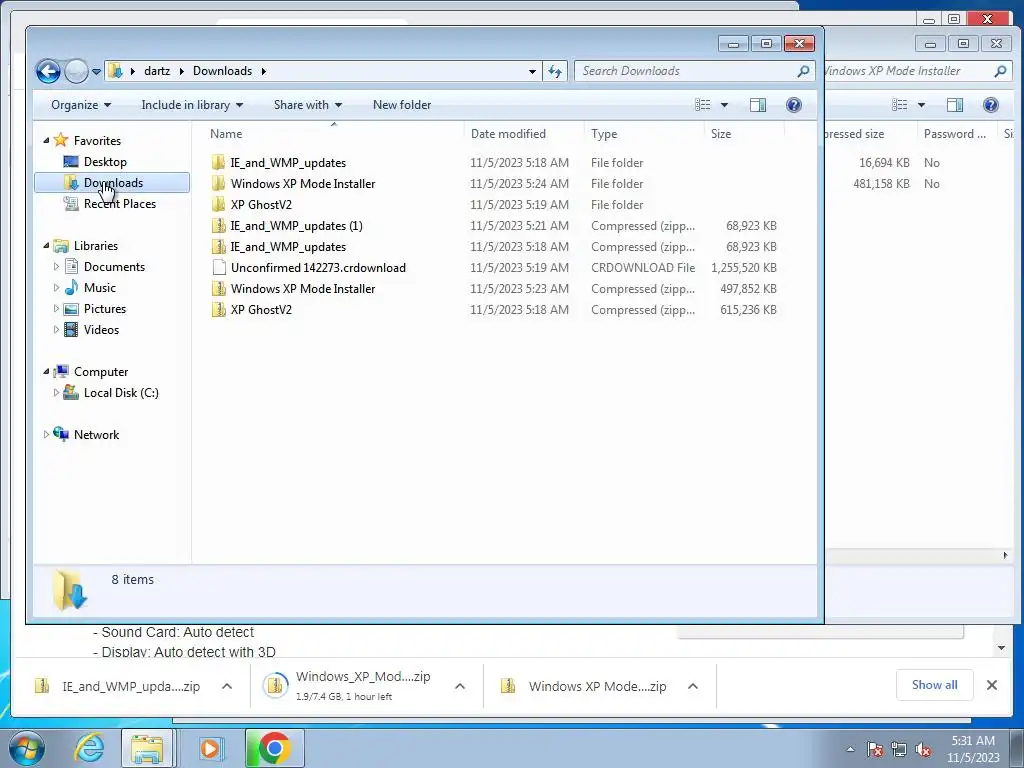Refresh the Downloads folder view
Image resolution: width=1024 pixels, height=768 pixels.
(554, 71)
